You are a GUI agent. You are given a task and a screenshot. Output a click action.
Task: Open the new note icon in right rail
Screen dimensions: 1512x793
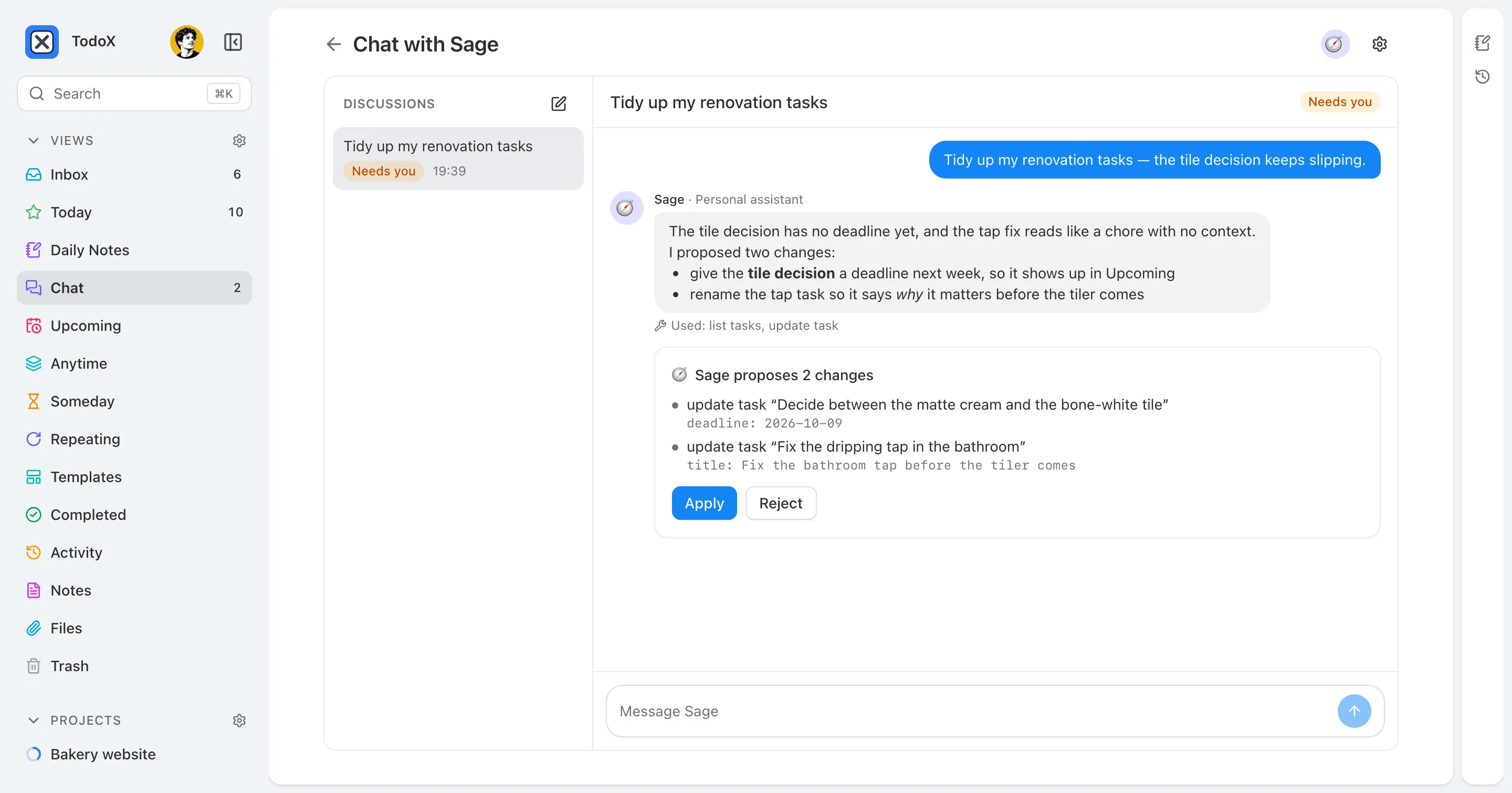pos(1482,43)
